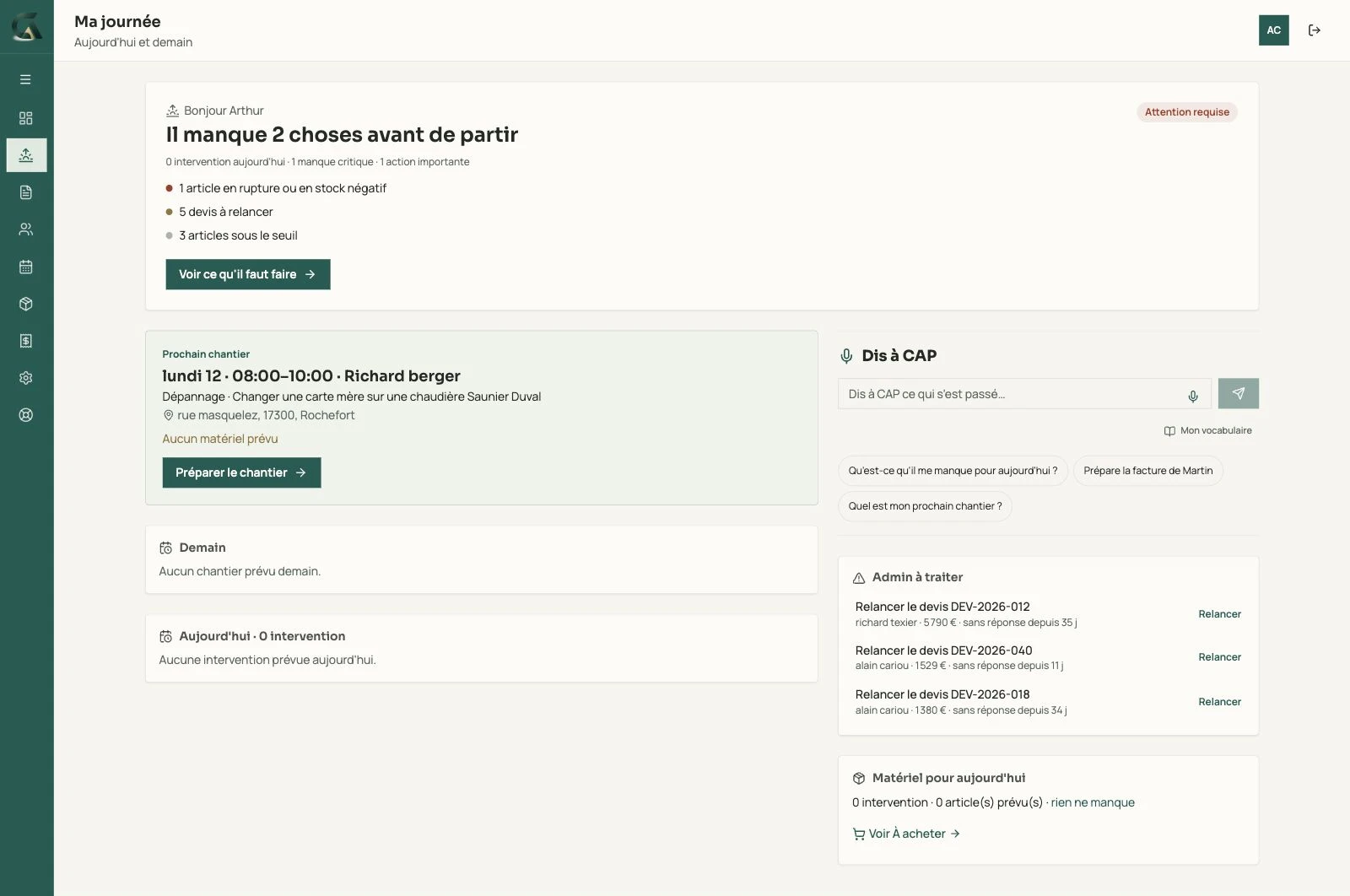Click the 3 articles sous le seuil item
Image resolution: width=1350 pixels, height=896 pixels.
(x=232, y=235)
